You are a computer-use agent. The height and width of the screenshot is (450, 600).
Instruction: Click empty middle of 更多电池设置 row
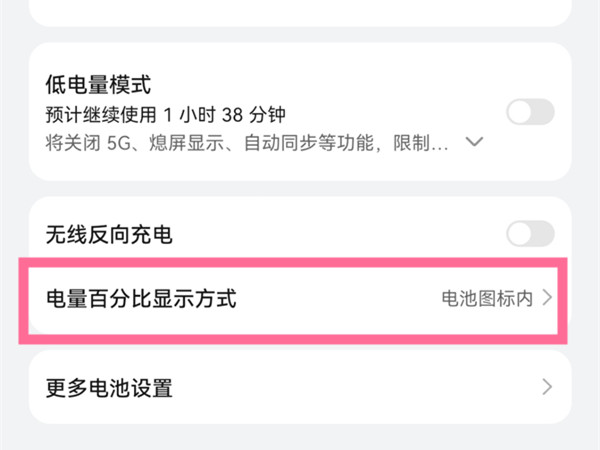[x=350, y=388]
